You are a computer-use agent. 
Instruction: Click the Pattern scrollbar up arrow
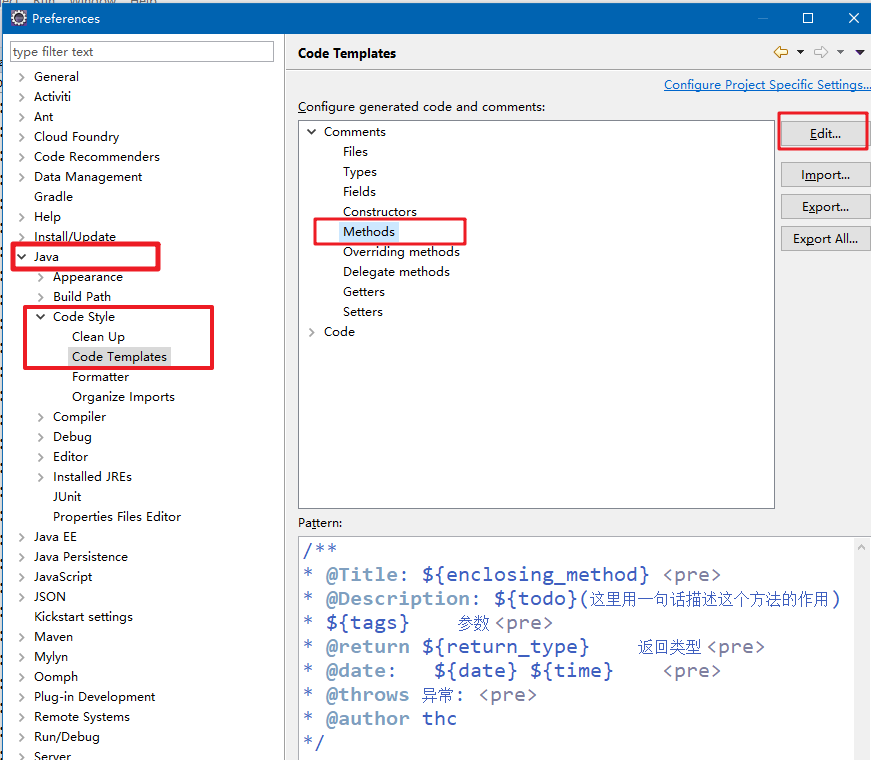tap(861, 547)
